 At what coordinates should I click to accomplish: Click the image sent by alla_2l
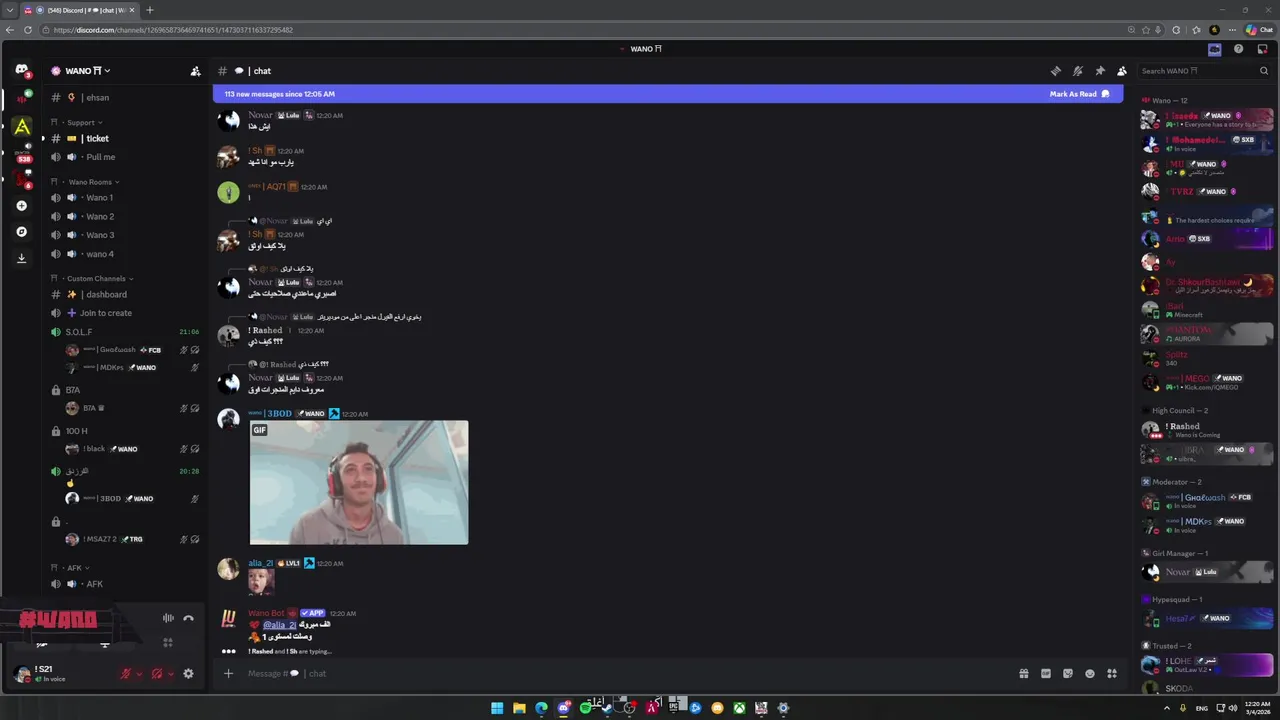pos(261,582)
